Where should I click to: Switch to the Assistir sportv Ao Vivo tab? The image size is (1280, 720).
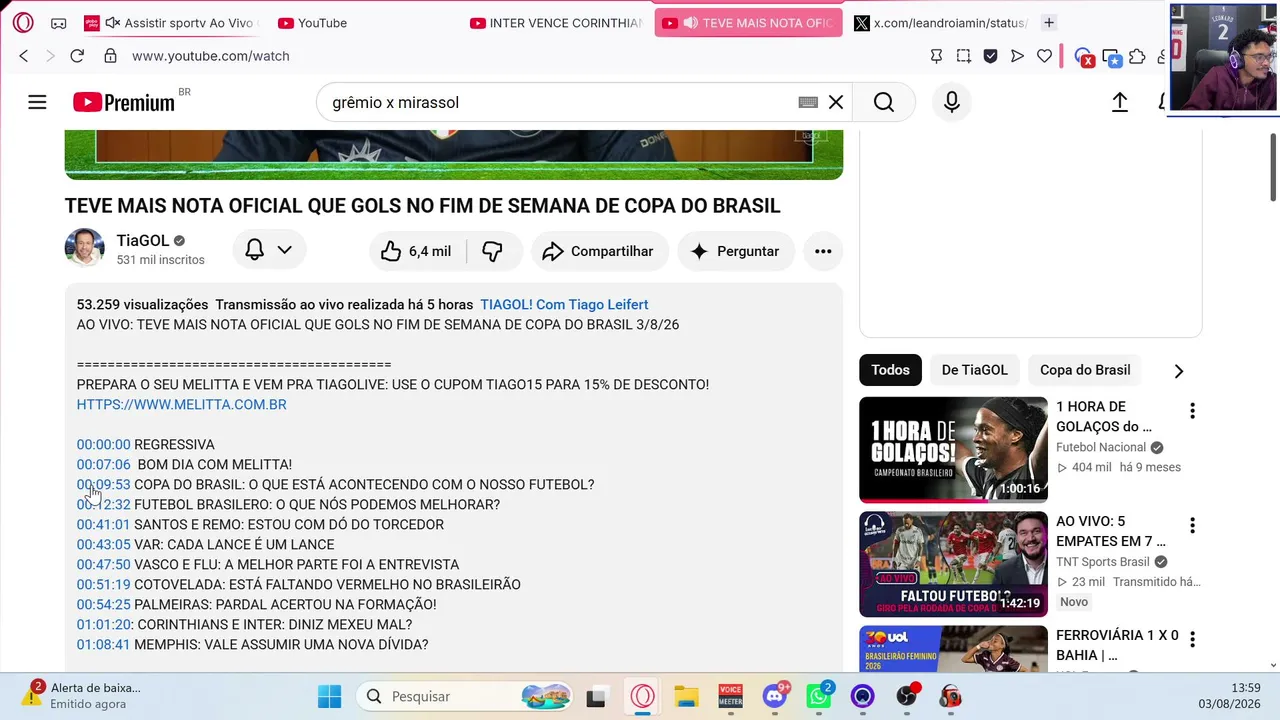click(172, 22)
